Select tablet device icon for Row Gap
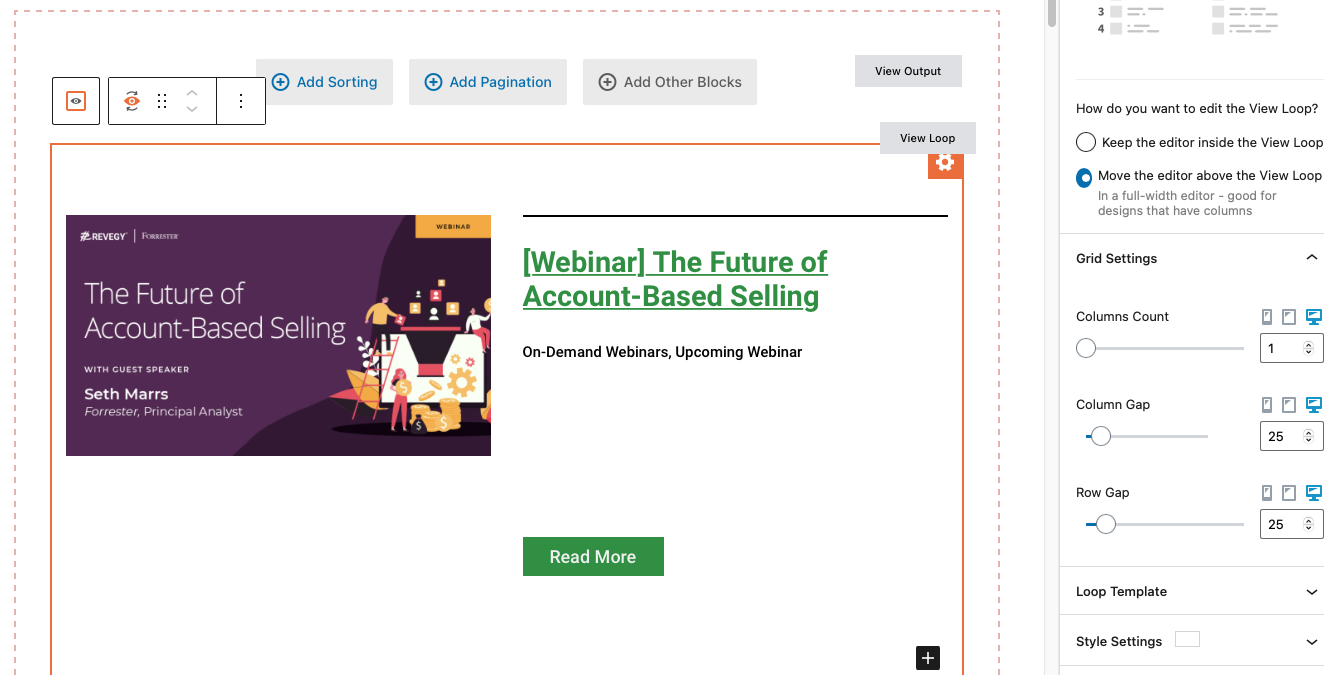 point(1289,493)
